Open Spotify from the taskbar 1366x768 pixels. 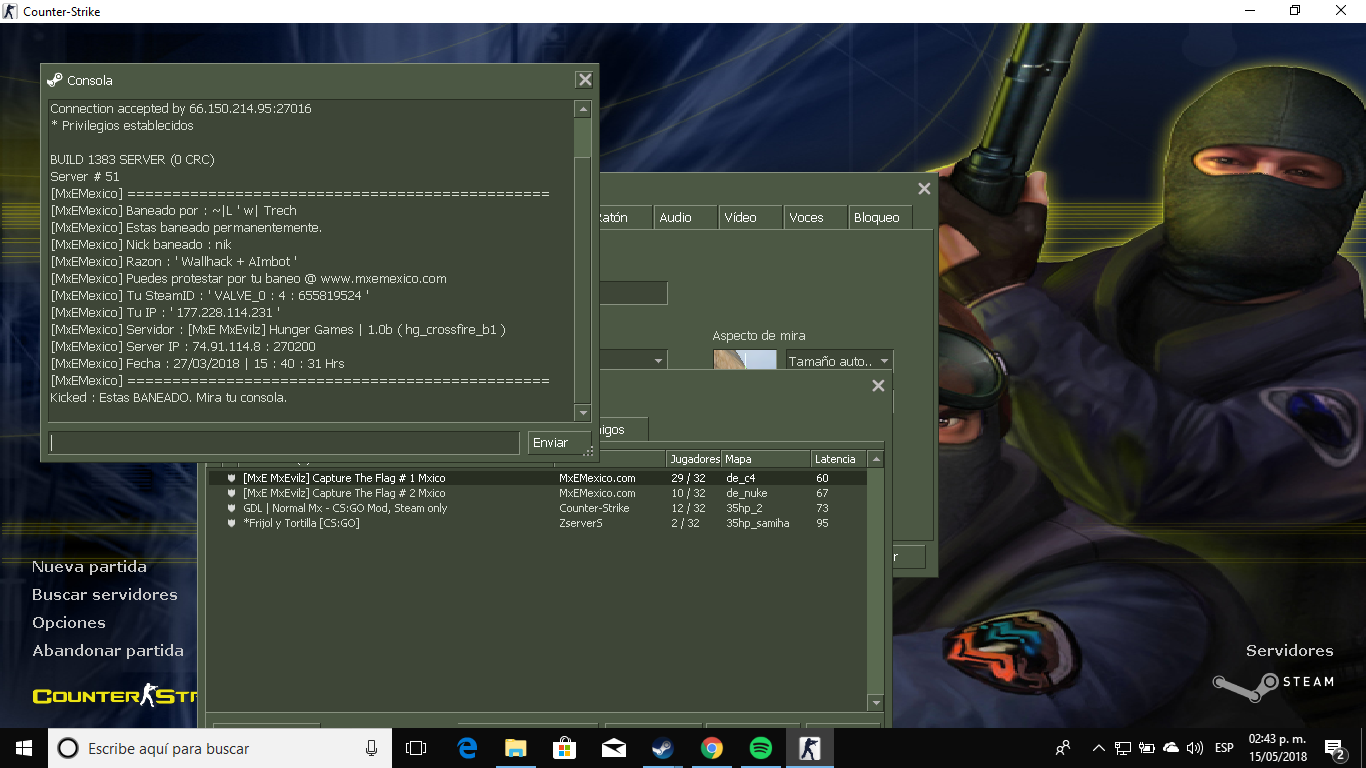pos(760,748)
